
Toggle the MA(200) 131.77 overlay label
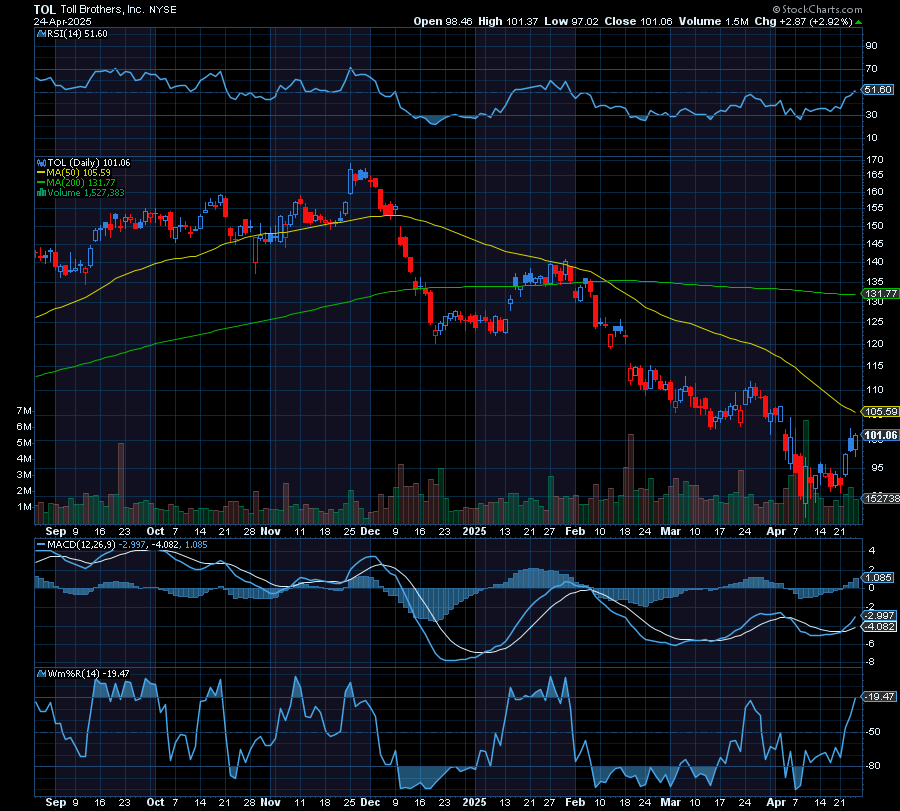click(x=82, y=182)
